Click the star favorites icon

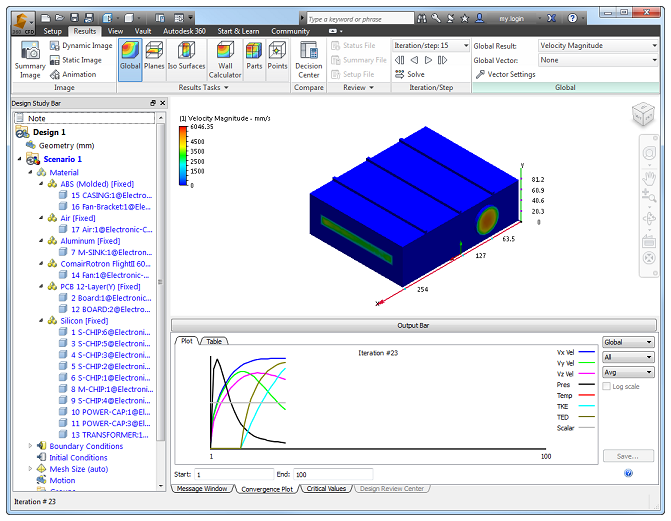(464, 18)
